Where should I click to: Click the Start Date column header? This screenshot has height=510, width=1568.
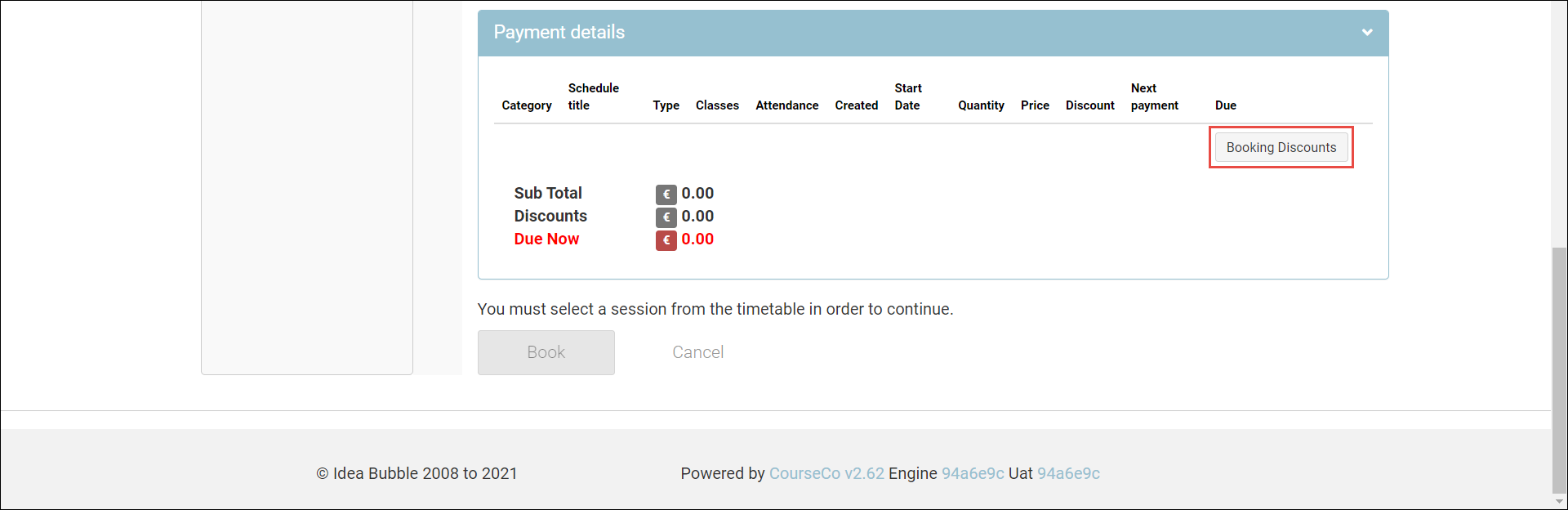tap(907, 96)
